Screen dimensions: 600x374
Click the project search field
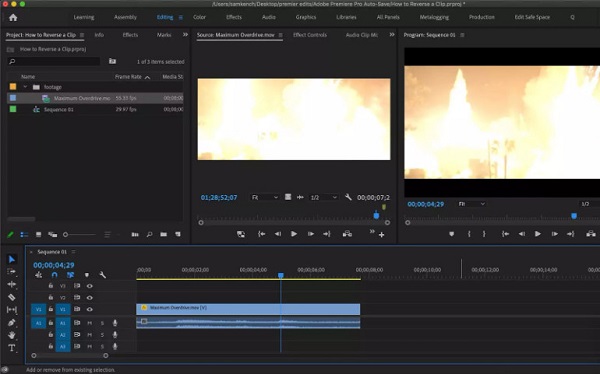54,61
